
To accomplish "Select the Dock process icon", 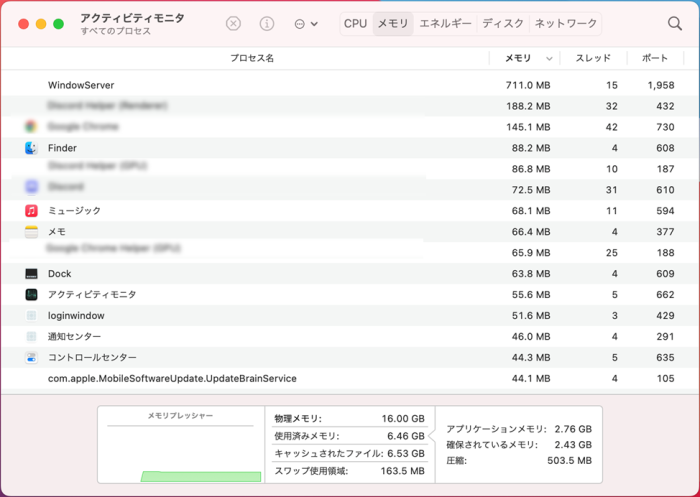I will point(31,274).
